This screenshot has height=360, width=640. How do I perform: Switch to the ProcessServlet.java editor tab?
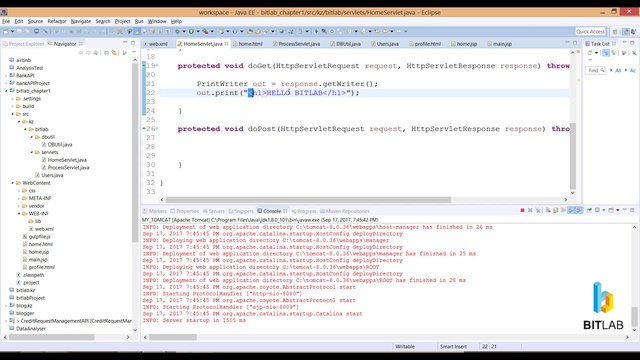tap(296, 44)
